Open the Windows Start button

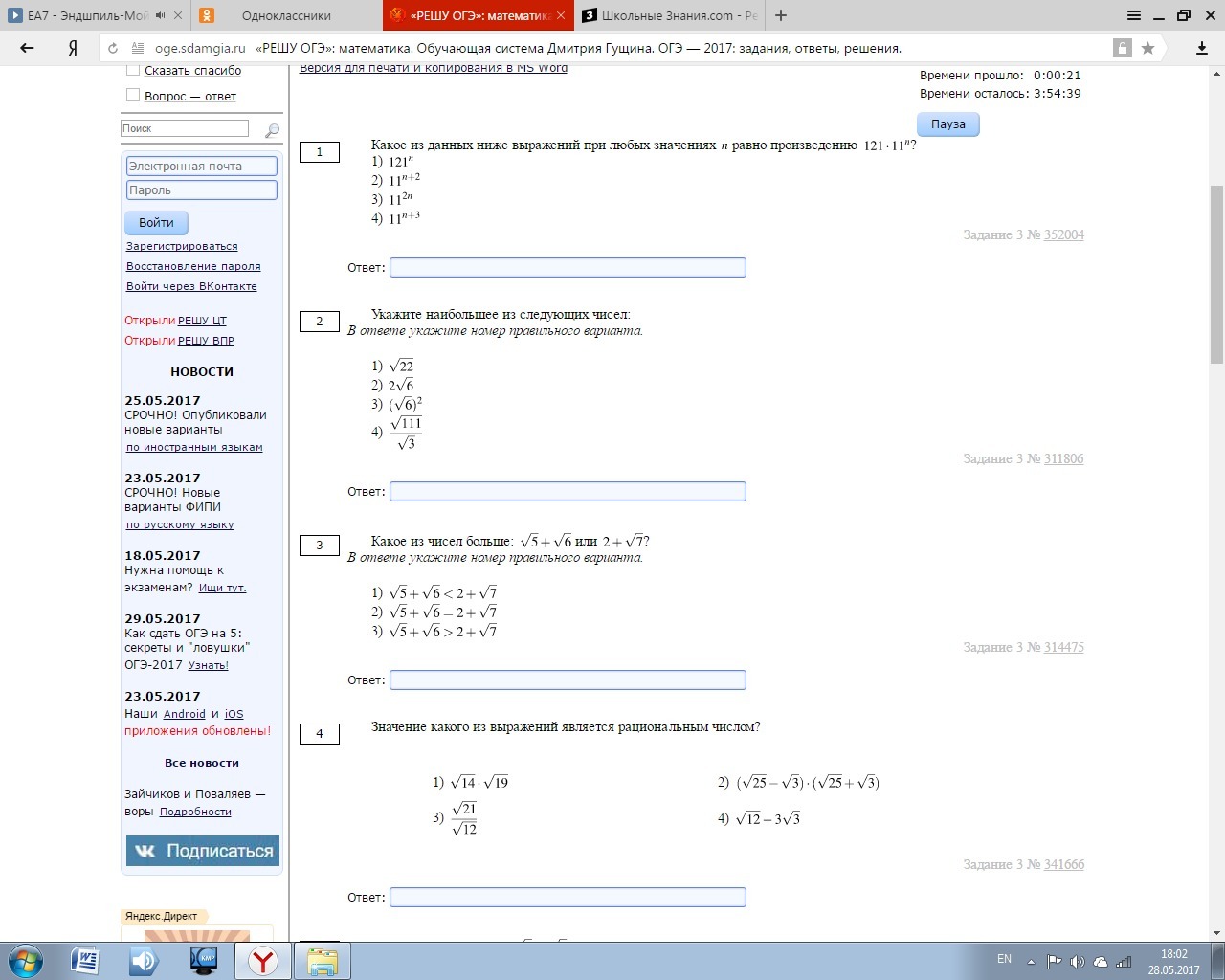pos(25,961)
